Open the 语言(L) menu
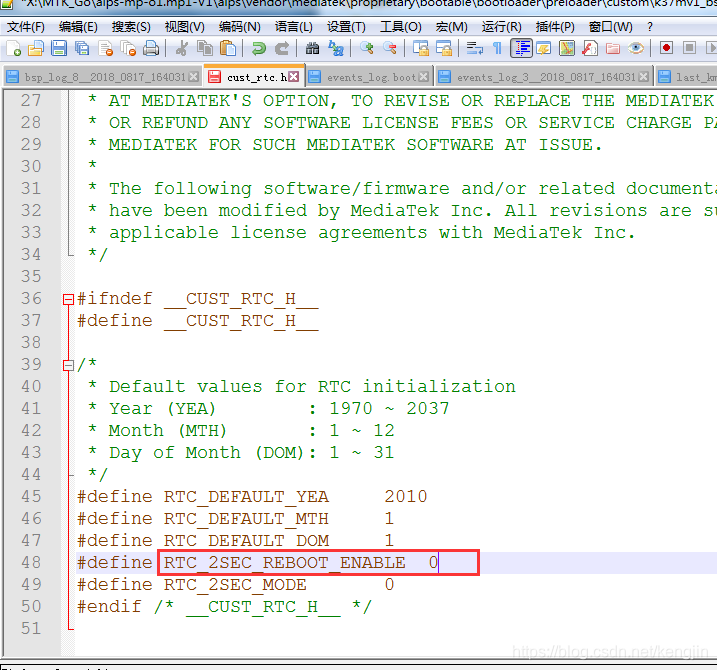Screen dimensions: 717x670 coord(294,27)
